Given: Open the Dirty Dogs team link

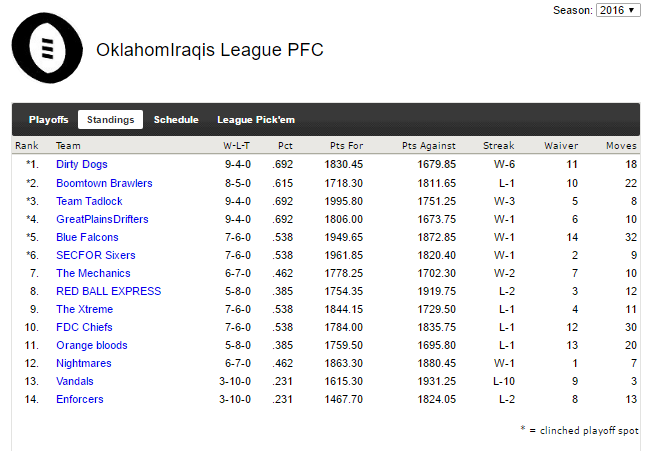Looking at the screenshot, I should (82, 164).
